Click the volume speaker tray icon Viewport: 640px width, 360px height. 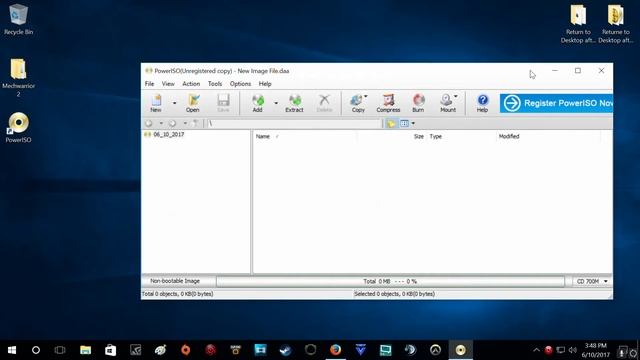pyautogui.click(x=573, y=350)
